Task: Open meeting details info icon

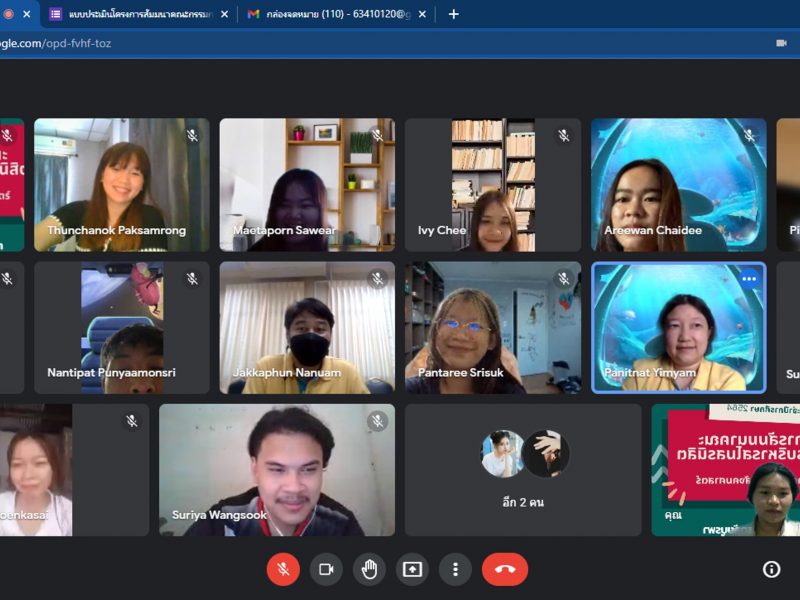Action: (x=771, y=569)
